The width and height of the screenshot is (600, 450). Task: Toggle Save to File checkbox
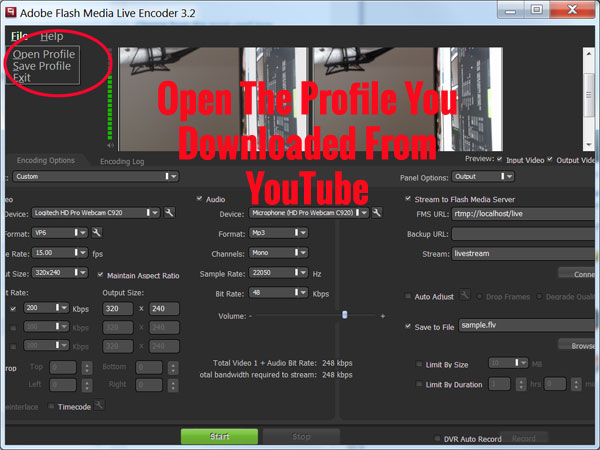tap(408, 326)
